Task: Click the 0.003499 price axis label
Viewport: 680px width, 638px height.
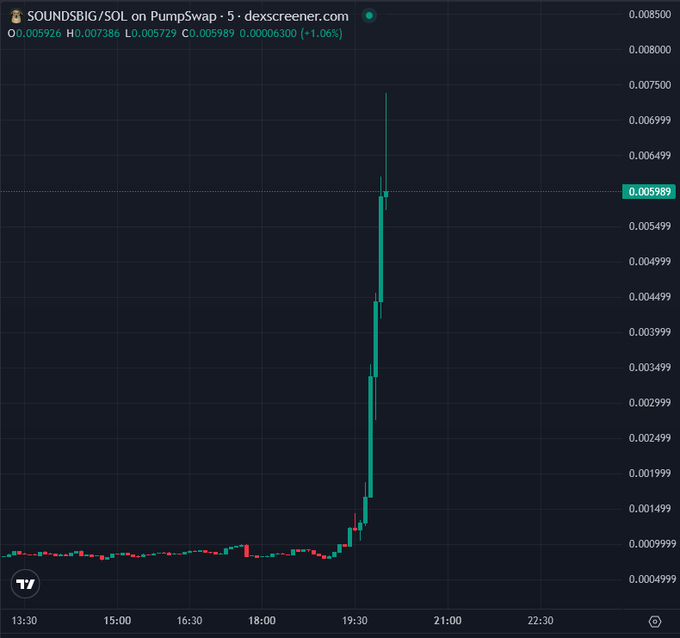Action: pos(650,367)
